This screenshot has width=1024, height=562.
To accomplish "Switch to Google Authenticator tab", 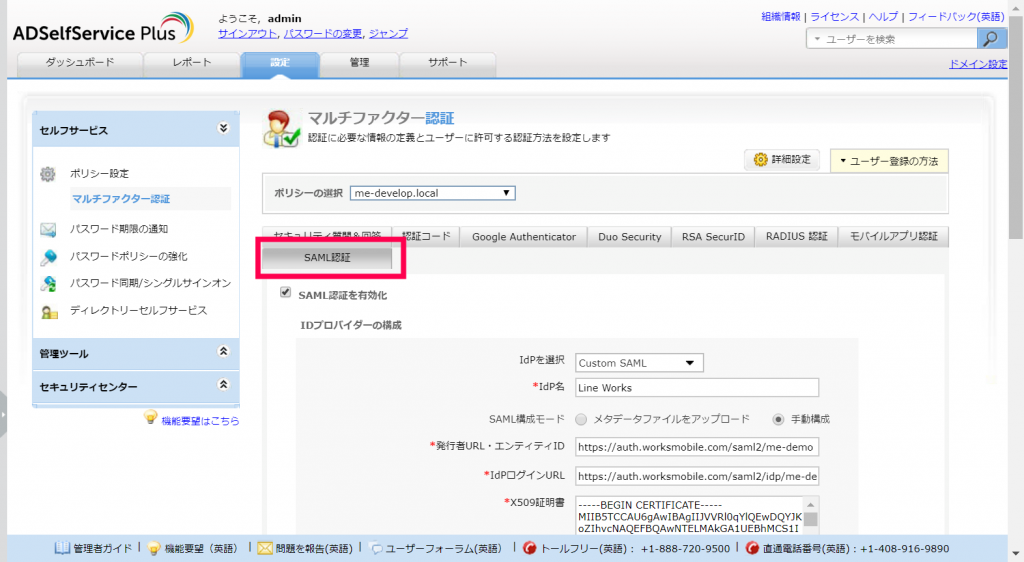I will (524, 237).
